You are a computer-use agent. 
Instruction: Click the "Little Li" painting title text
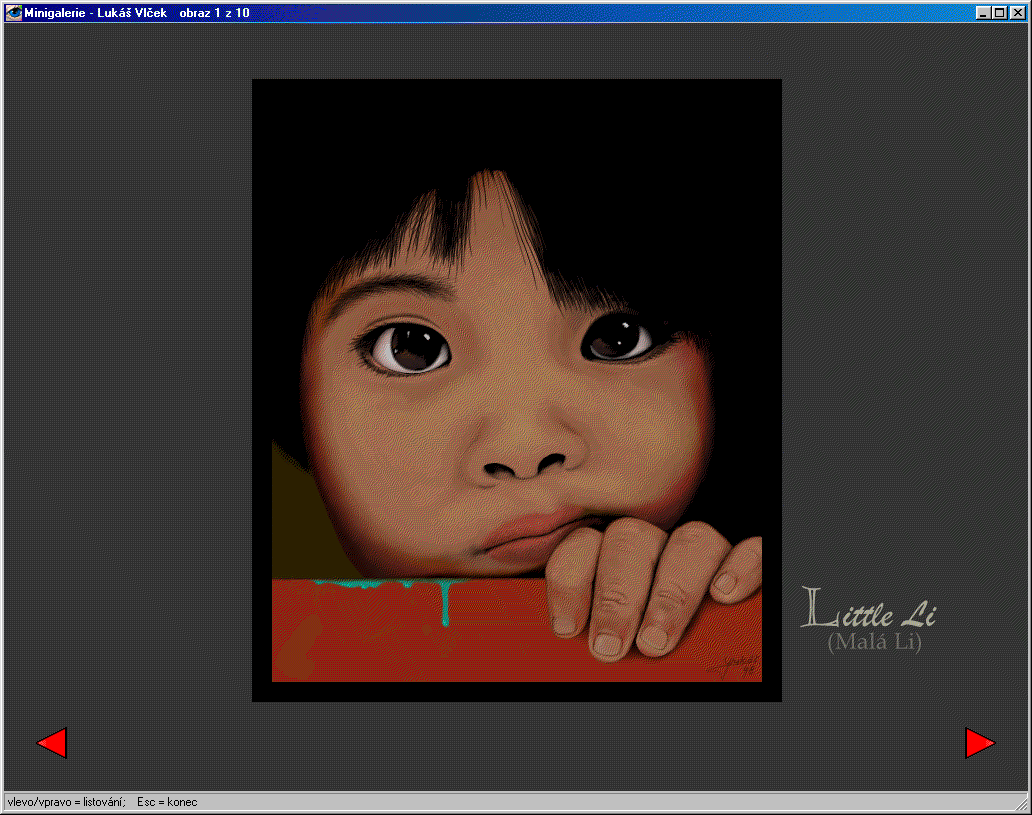coord(869,609)
